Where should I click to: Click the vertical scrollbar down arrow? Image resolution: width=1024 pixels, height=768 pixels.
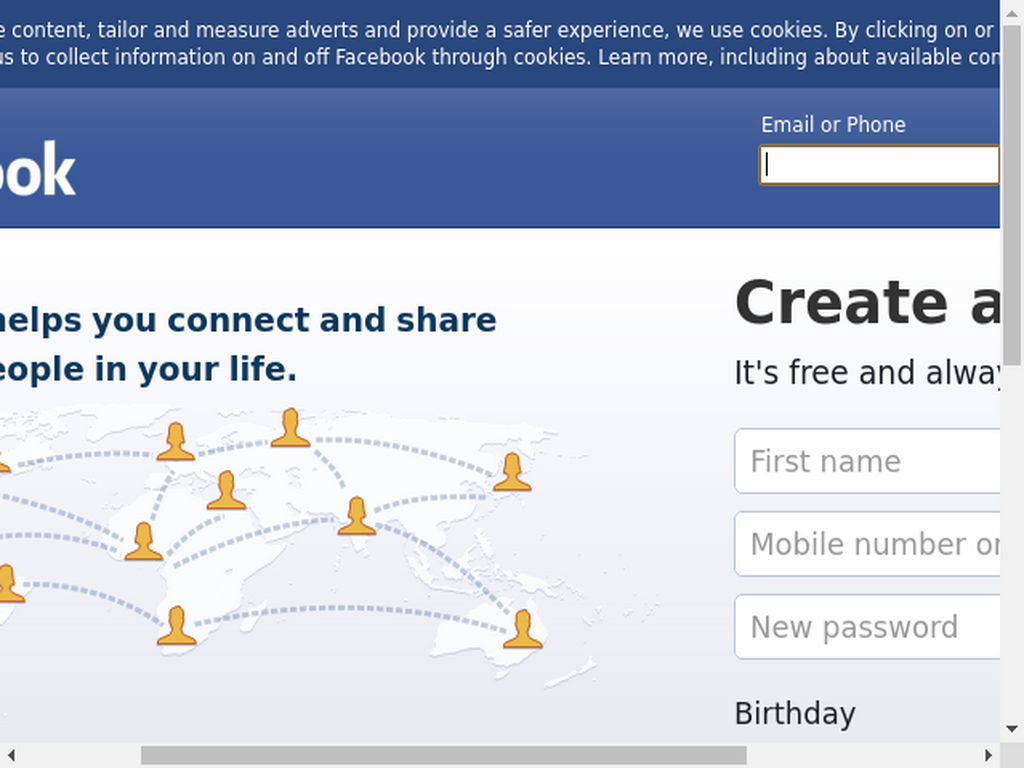tap(1012, 729)
